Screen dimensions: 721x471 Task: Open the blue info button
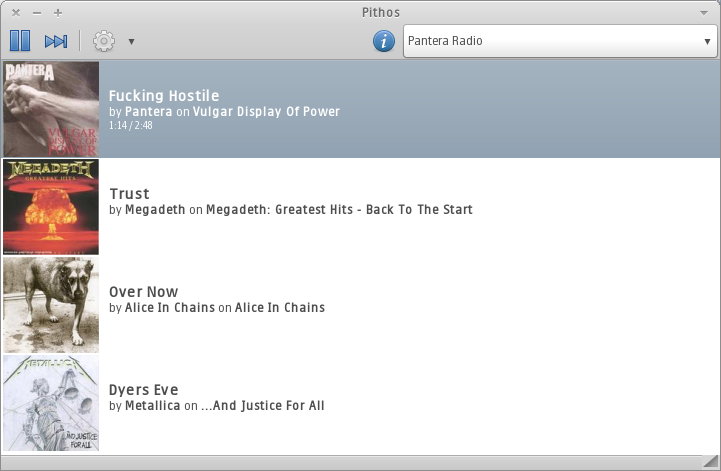click(x=383, y=41)
